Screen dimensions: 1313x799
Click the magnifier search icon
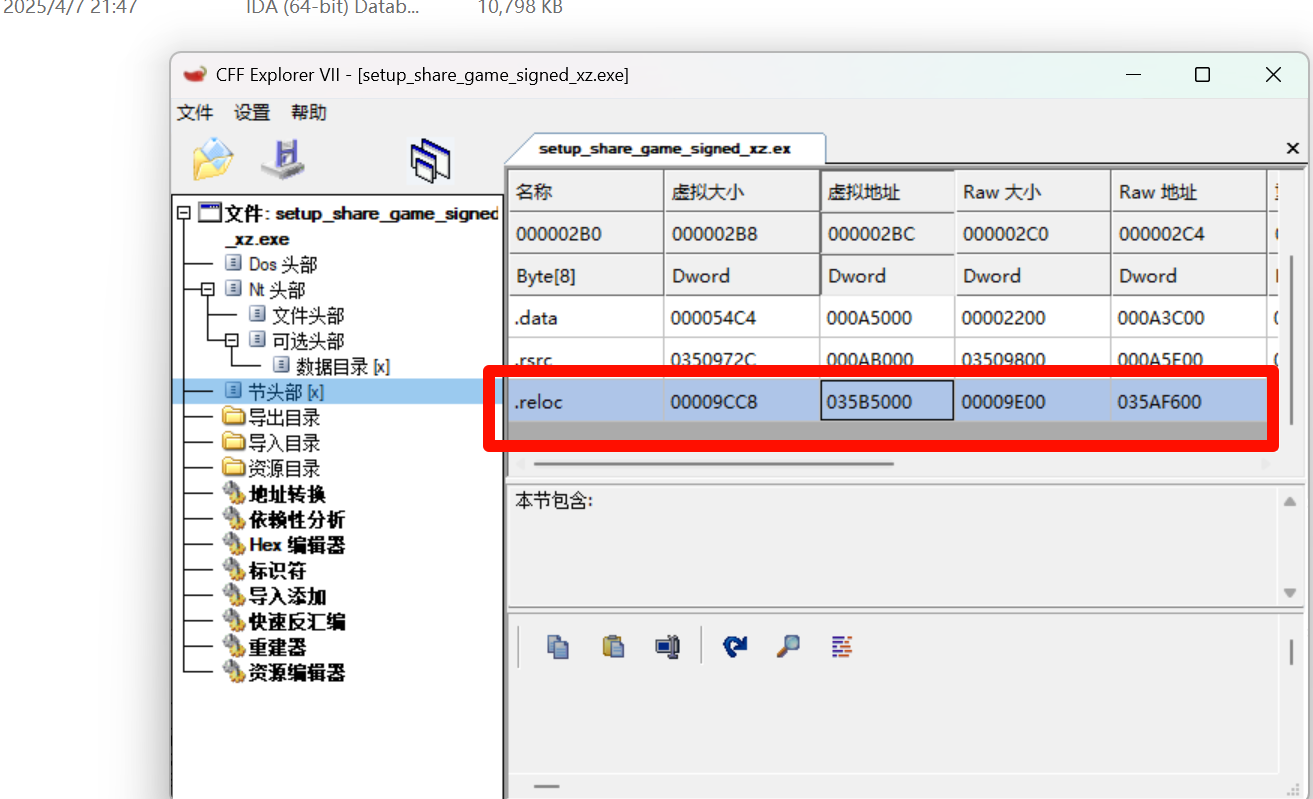click(788, 646)
